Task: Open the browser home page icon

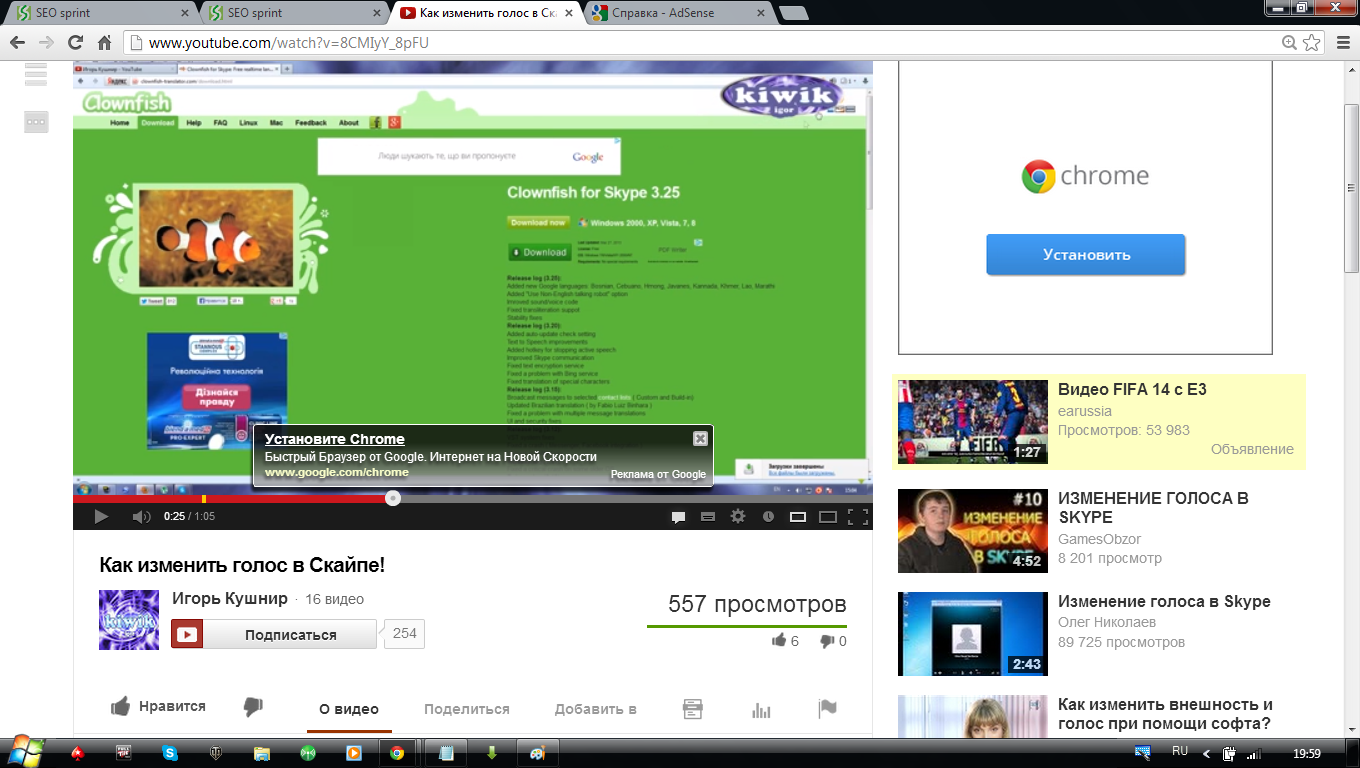Action: tap(104, 43)
